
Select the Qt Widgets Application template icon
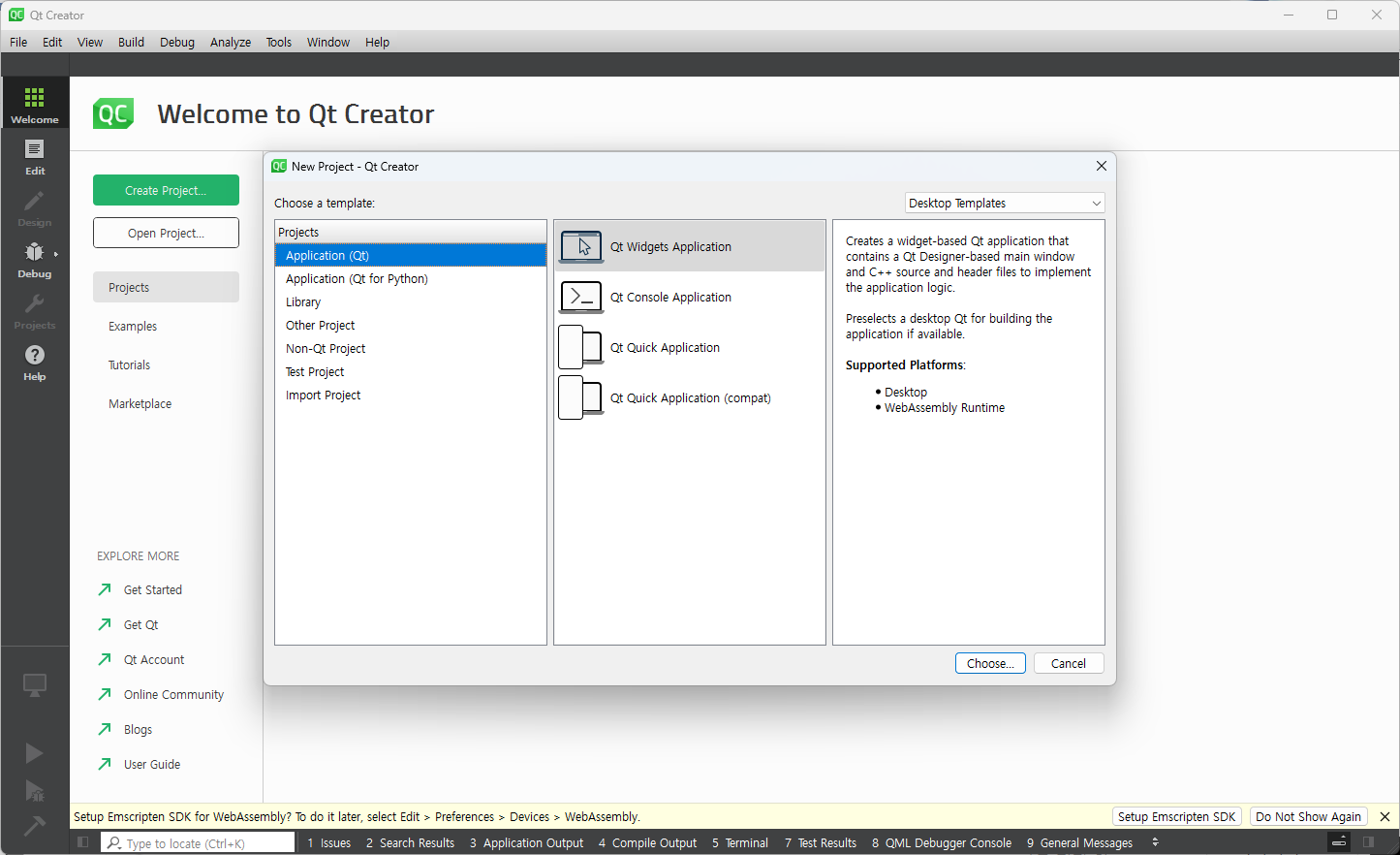coord(581,246)
